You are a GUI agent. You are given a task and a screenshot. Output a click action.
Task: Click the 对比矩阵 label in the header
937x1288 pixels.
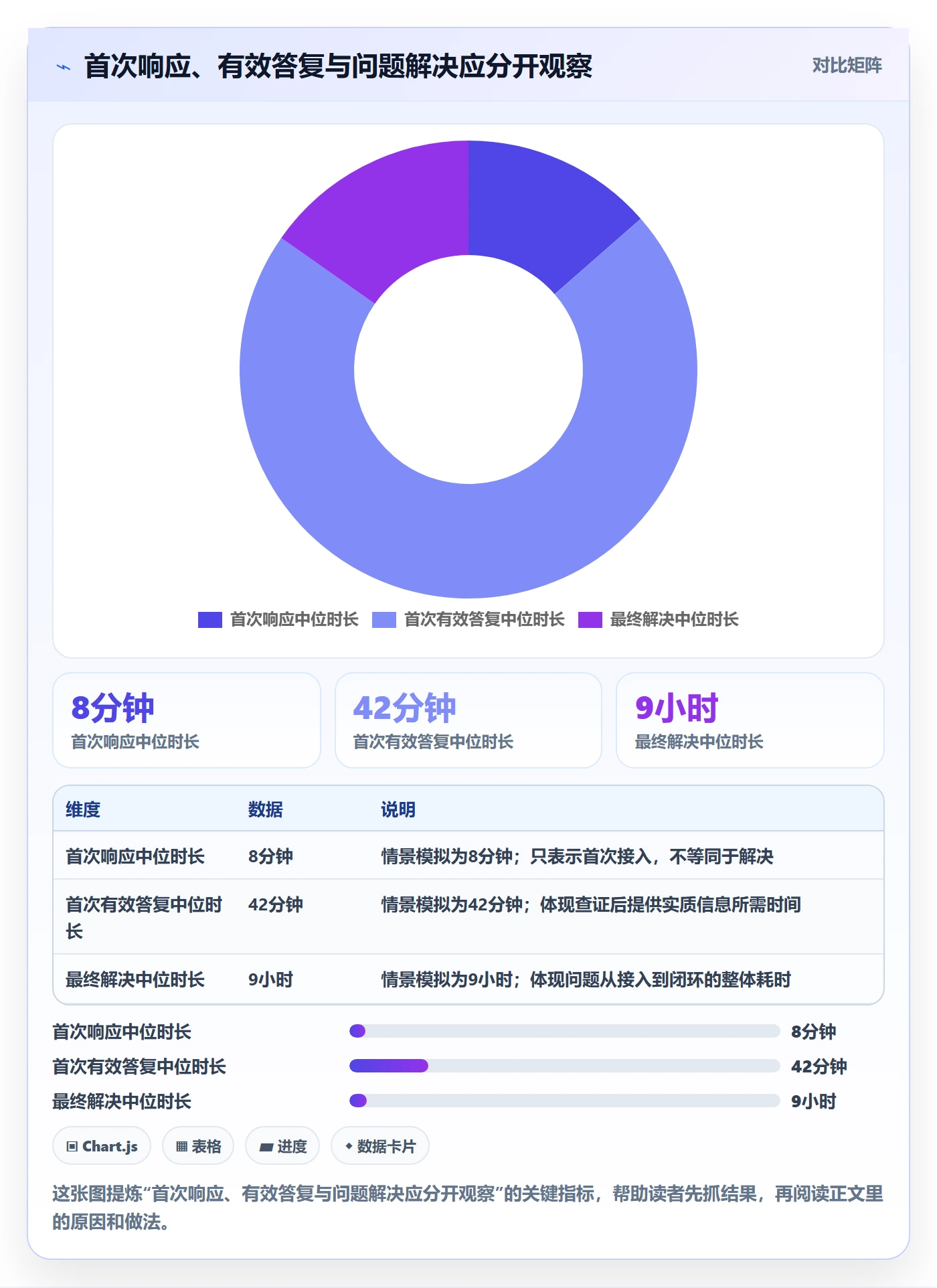pyautogui.click(x=847, y=66)
